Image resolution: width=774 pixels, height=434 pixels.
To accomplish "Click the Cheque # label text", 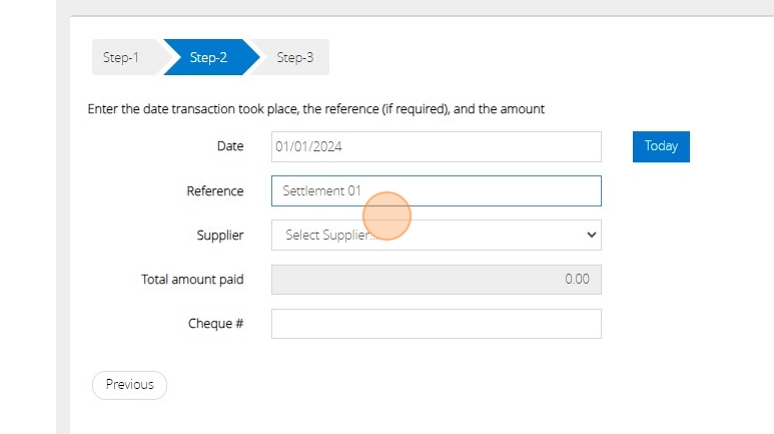I will click(x=216, y=324).
